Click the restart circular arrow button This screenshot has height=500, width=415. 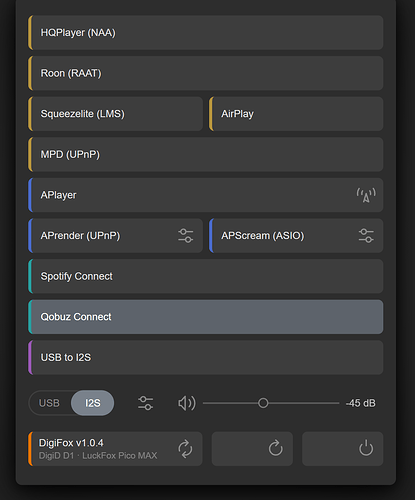click(x=252, y=449)
